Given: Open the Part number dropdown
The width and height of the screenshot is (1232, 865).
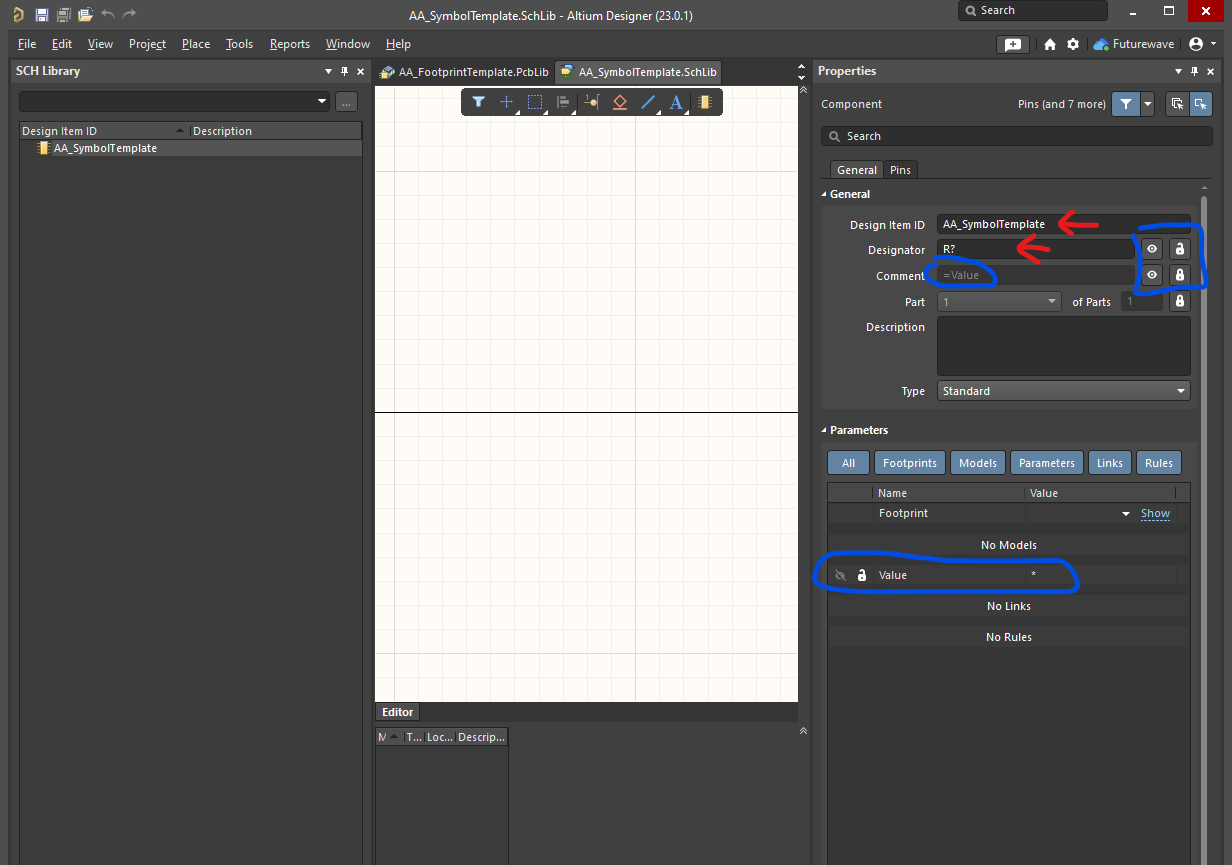Looking at the screenshot, I should pyautogui.click(x=1052, y=301).
